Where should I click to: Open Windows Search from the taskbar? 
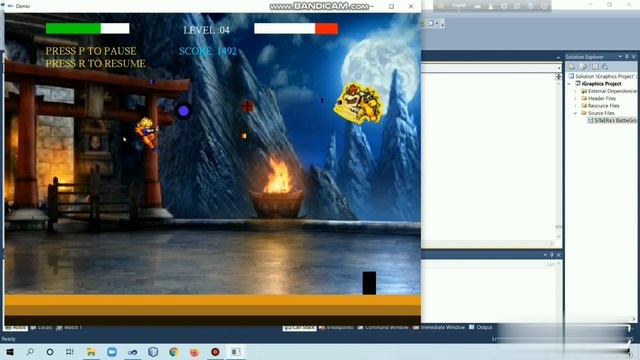click(30, 351)
